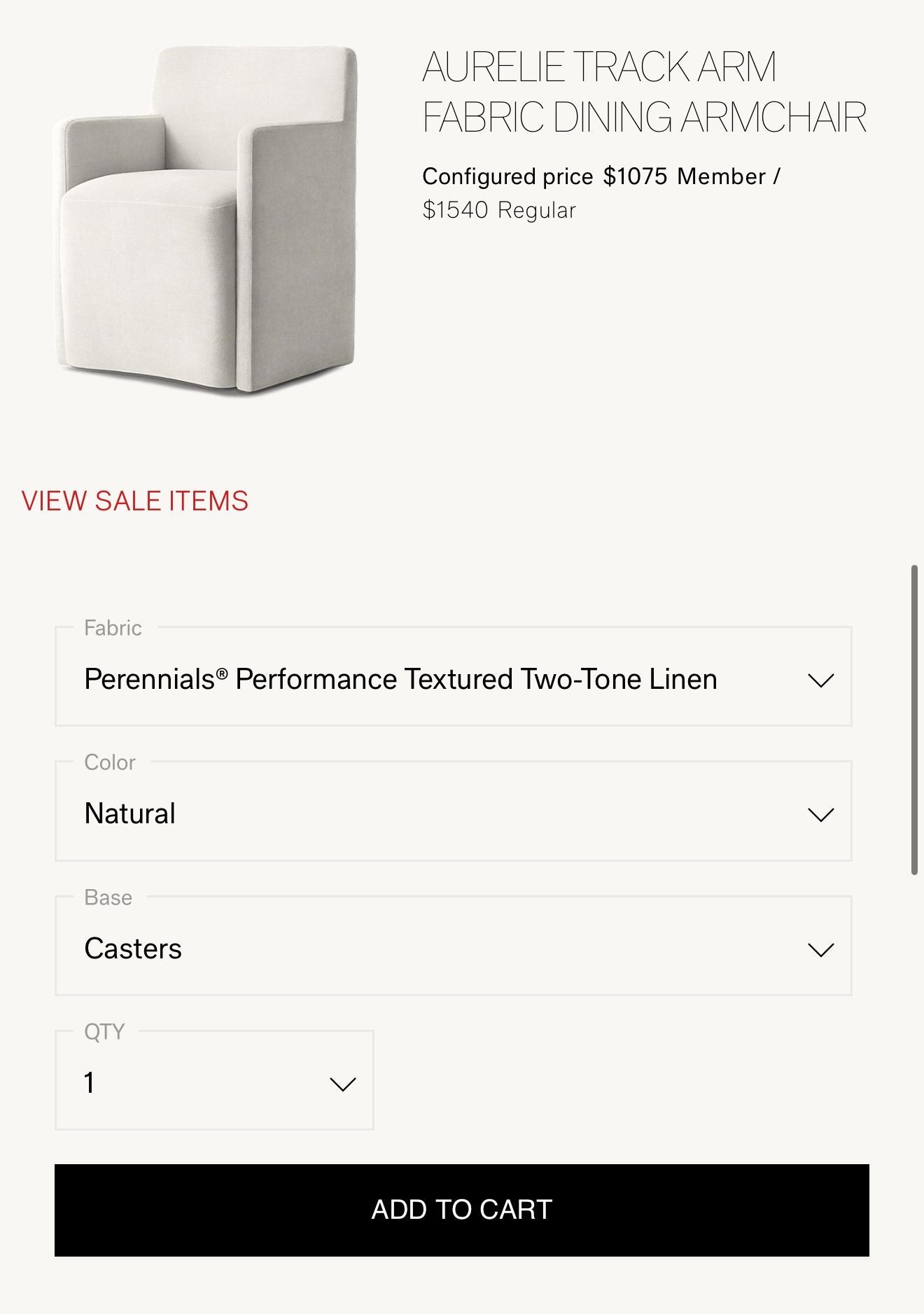Click the Aurelie Track Arm product title
The height and width of the screenshot is (1314, 924).
click(x=644, y=92)
